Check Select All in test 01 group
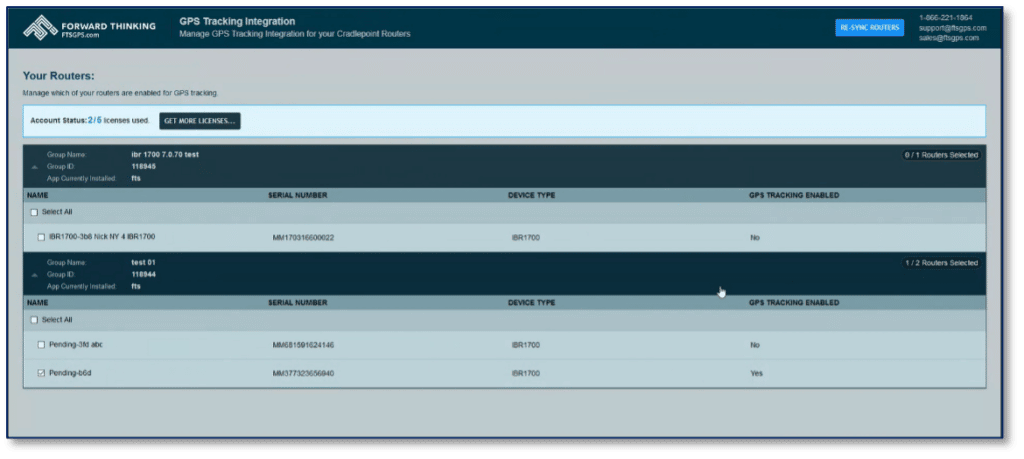This screenshot has width=1024, height=459. point(35,320)
